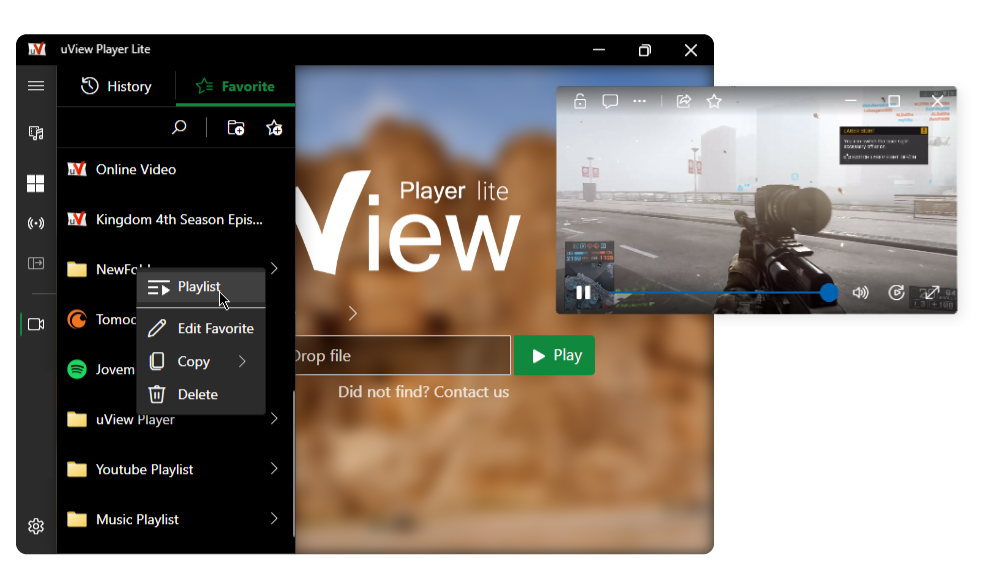The image size is (1002, 588).
Task: Click the replay rotate icon in mini player
Action: tap(897, 293)
